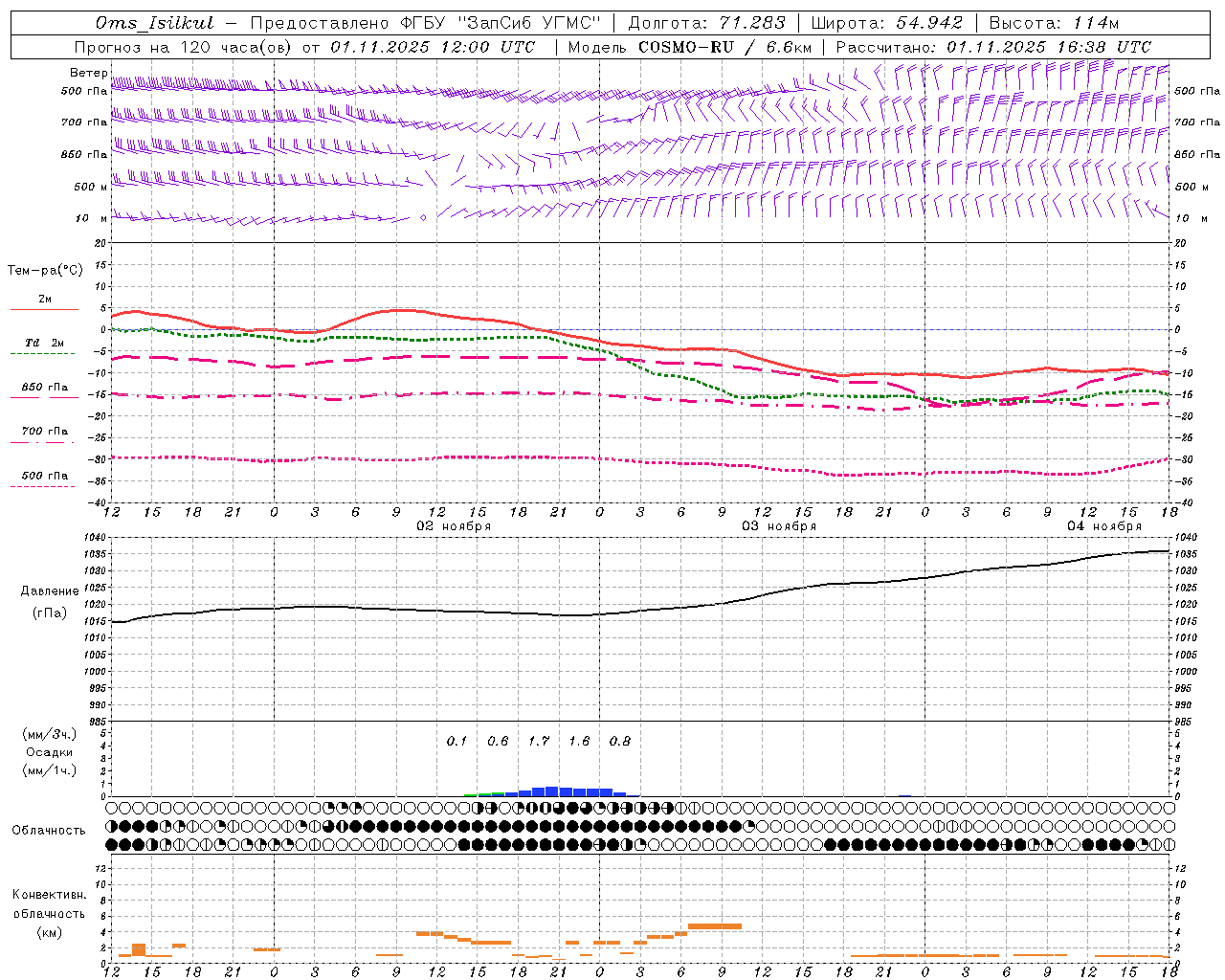Click the 985 value on the right pressure axis
Viewport: 1225px width, 980px height.
pos(1185,723)
